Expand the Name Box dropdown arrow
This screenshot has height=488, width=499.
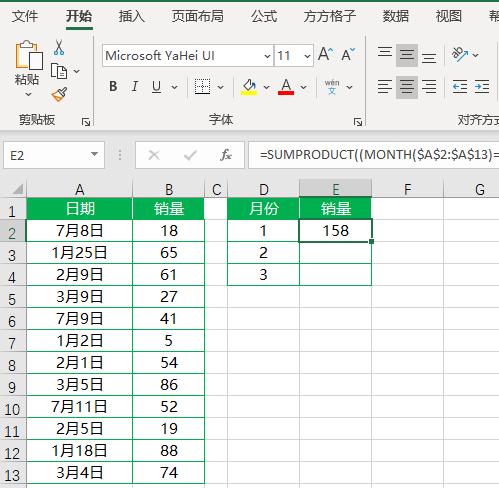(x=94, y=154)
